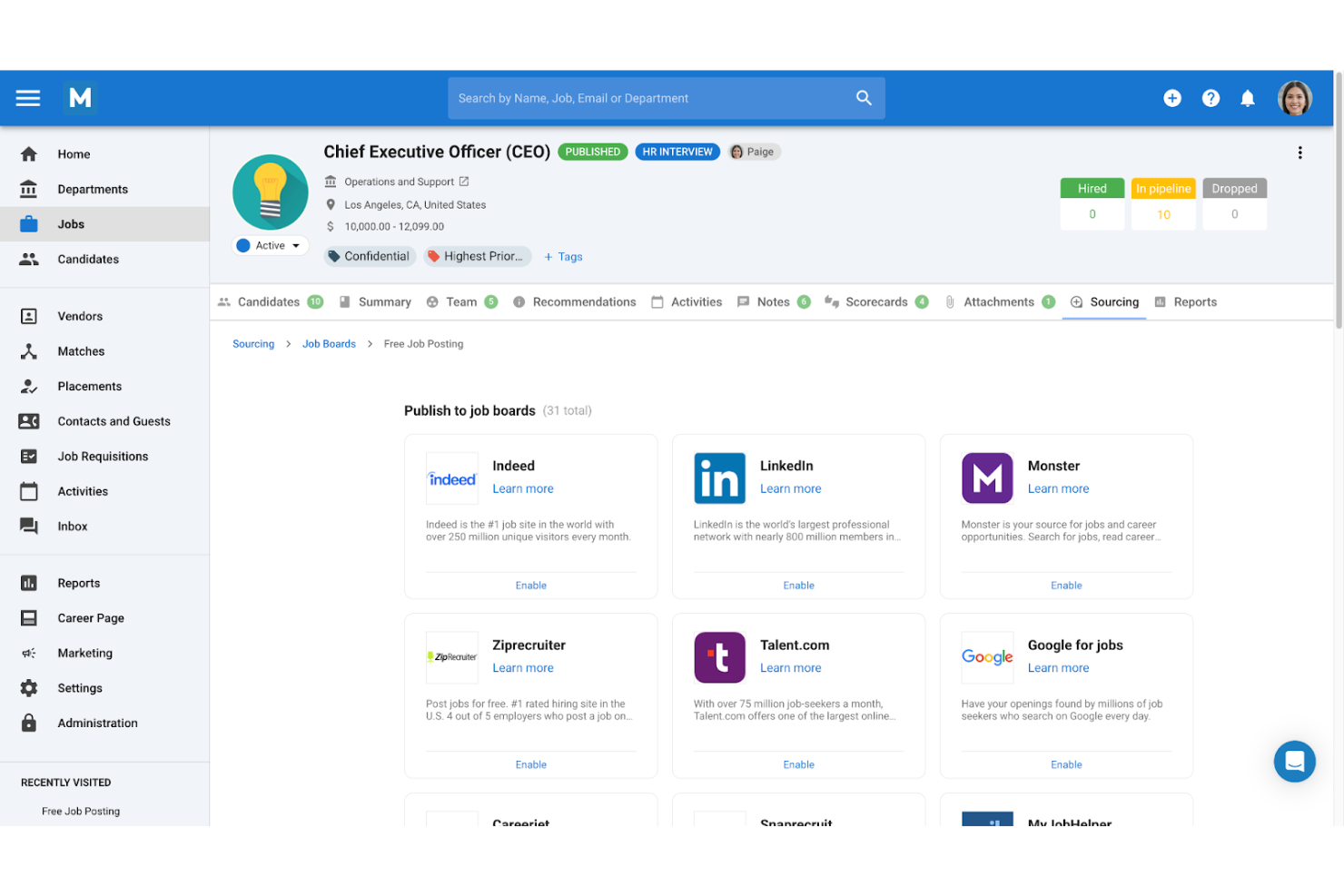Image resolution: width=1344 pixels, height=896 pixels.
Task: Click the Ziprecruiter logo
Action: 452,657
